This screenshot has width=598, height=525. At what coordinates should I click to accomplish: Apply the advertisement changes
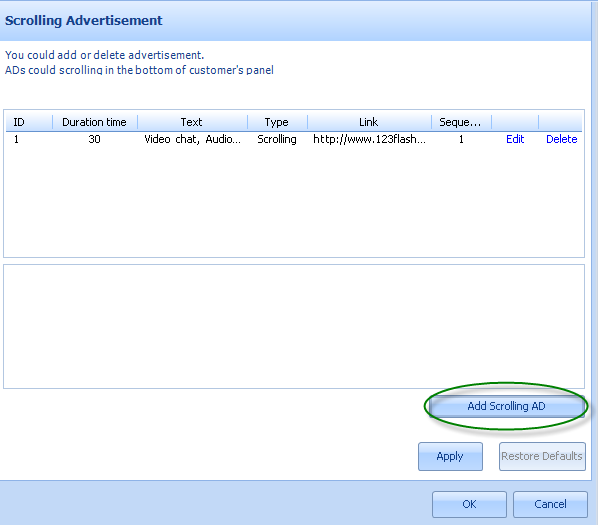[x=450, y=456]
